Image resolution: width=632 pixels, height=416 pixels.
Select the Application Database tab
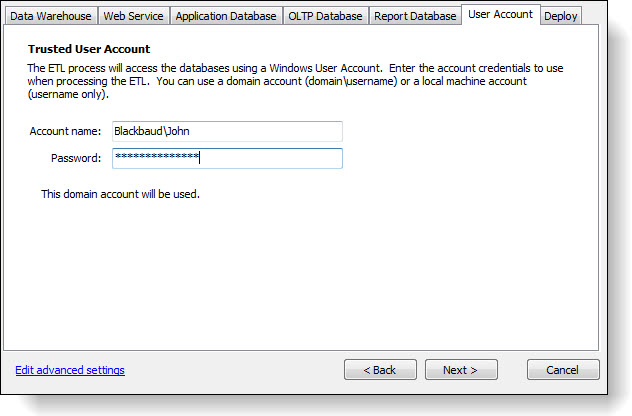click(x=226, y=16)
